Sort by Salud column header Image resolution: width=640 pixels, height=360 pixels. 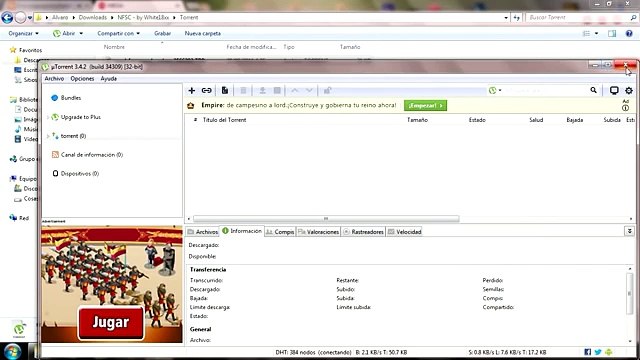[536, 120]
